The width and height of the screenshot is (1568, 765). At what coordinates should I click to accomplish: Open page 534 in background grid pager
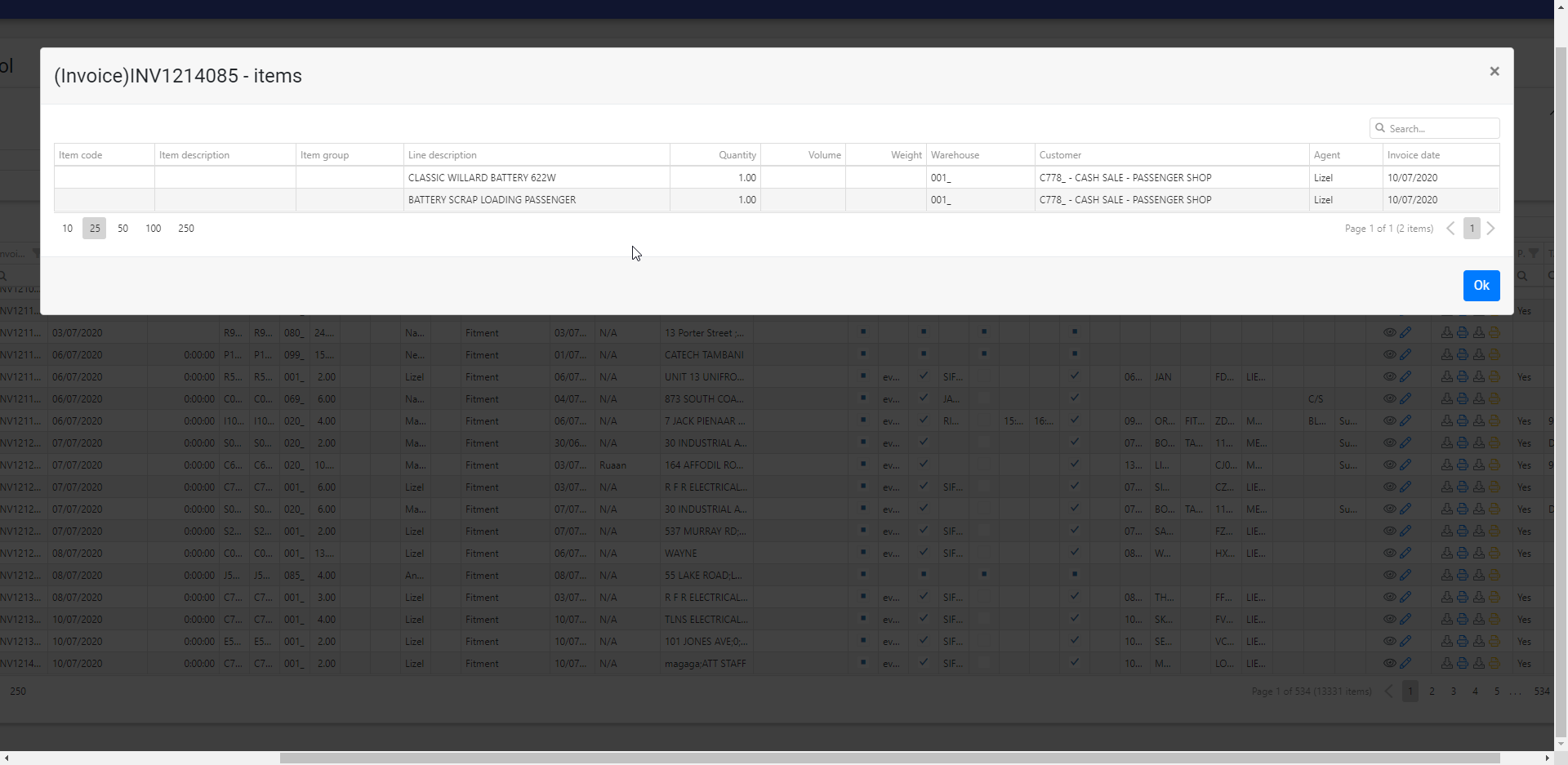coord(1541,692)
